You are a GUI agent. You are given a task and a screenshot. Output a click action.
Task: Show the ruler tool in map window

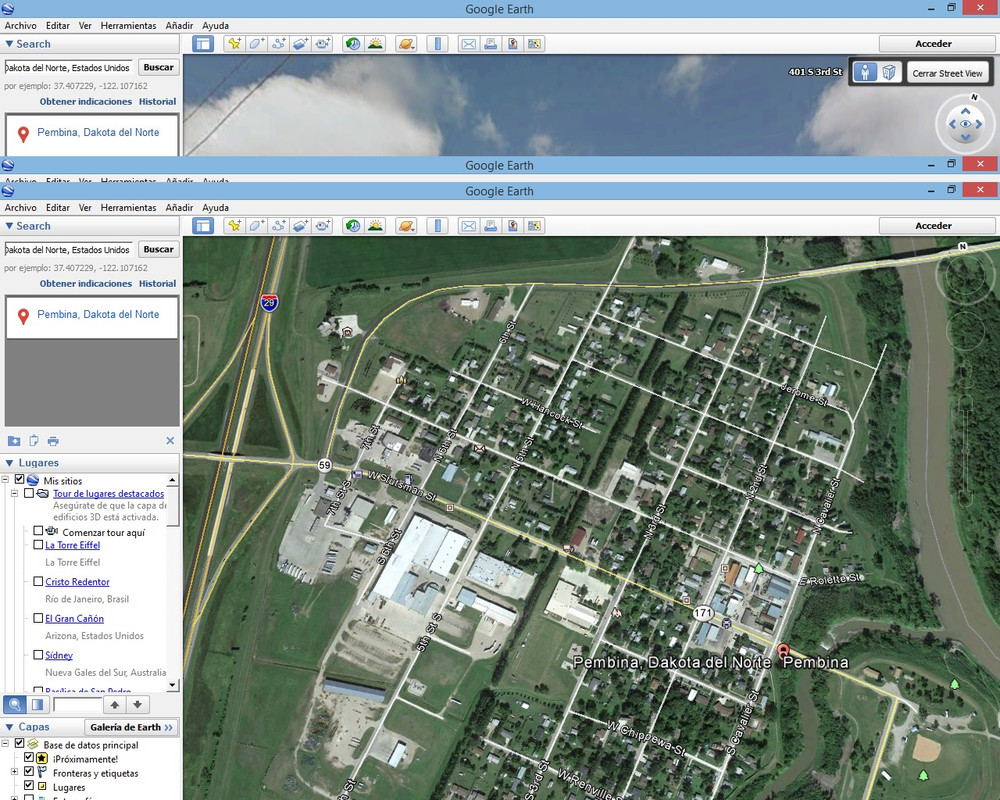(438, 226)
